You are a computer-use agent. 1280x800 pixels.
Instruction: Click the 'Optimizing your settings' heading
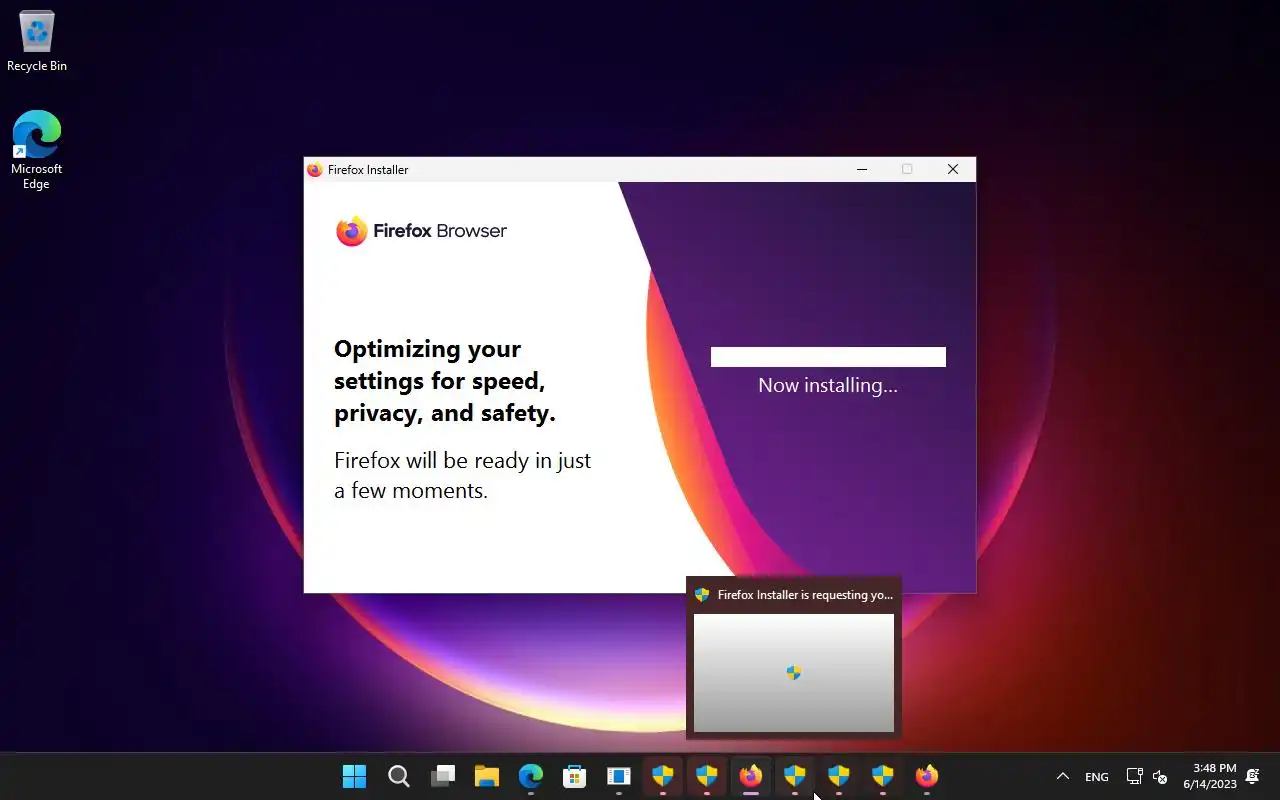445,381
